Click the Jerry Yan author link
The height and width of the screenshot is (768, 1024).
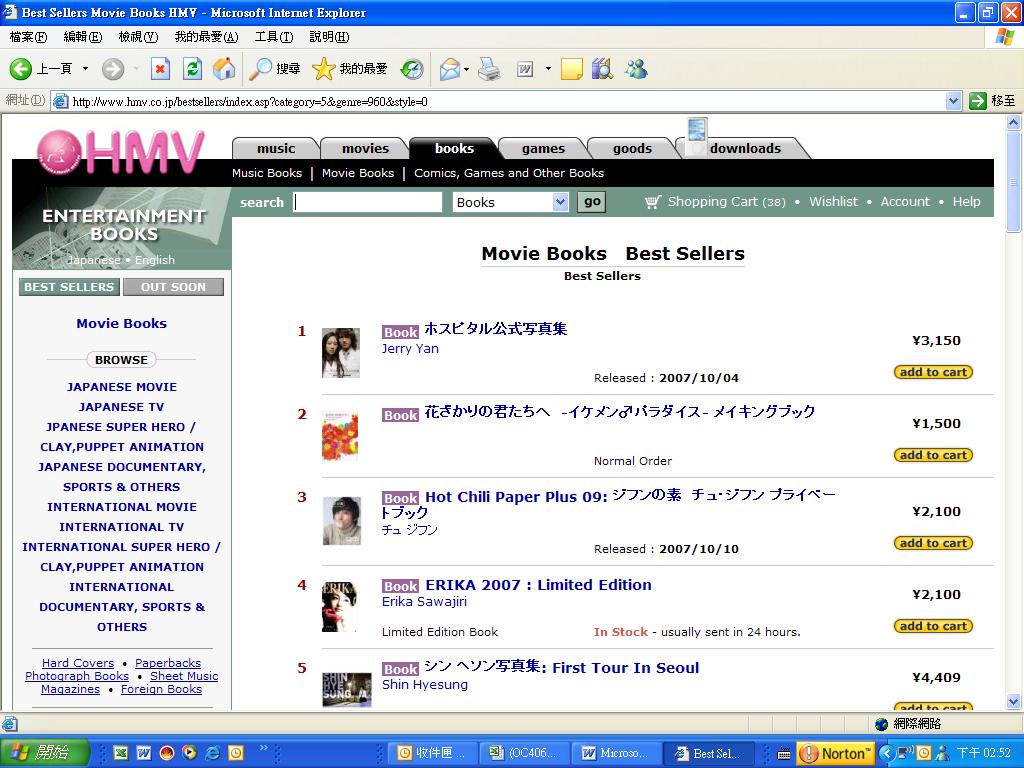(410, 349)
